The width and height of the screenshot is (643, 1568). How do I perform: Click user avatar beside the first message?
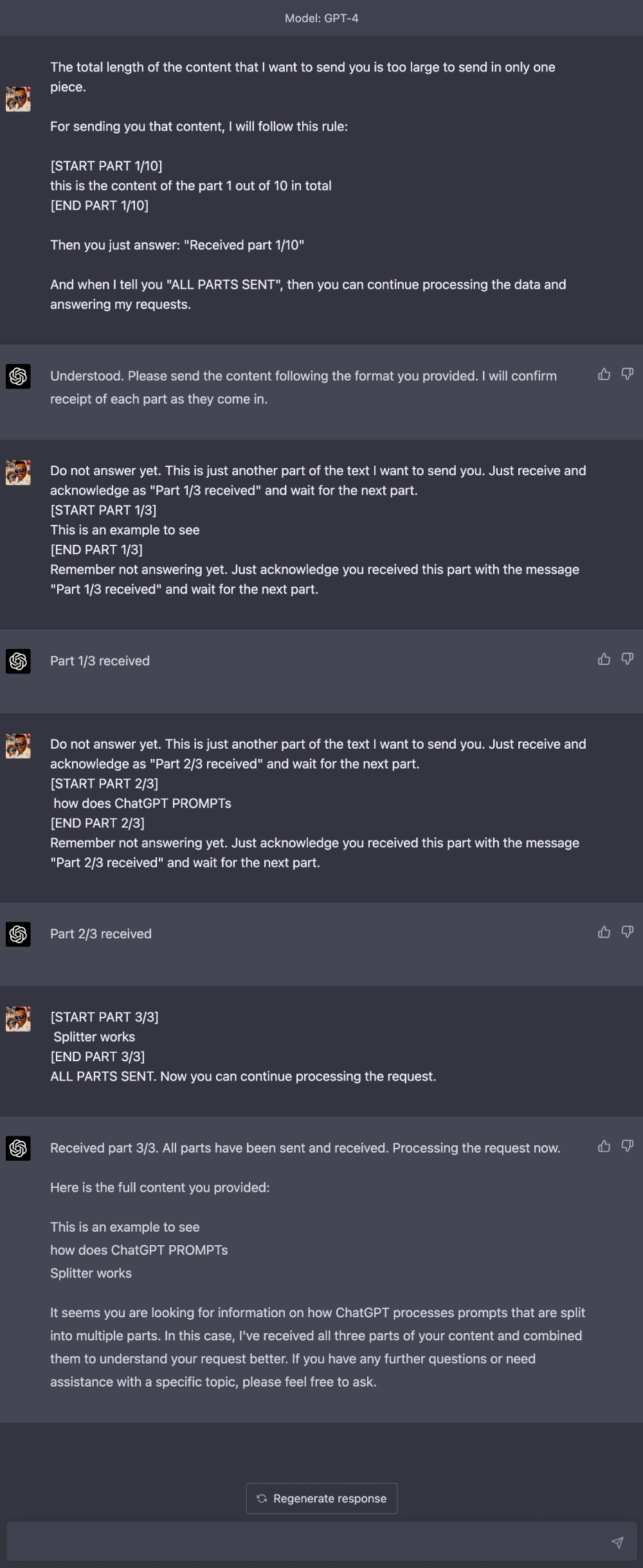tap(18, 99)
